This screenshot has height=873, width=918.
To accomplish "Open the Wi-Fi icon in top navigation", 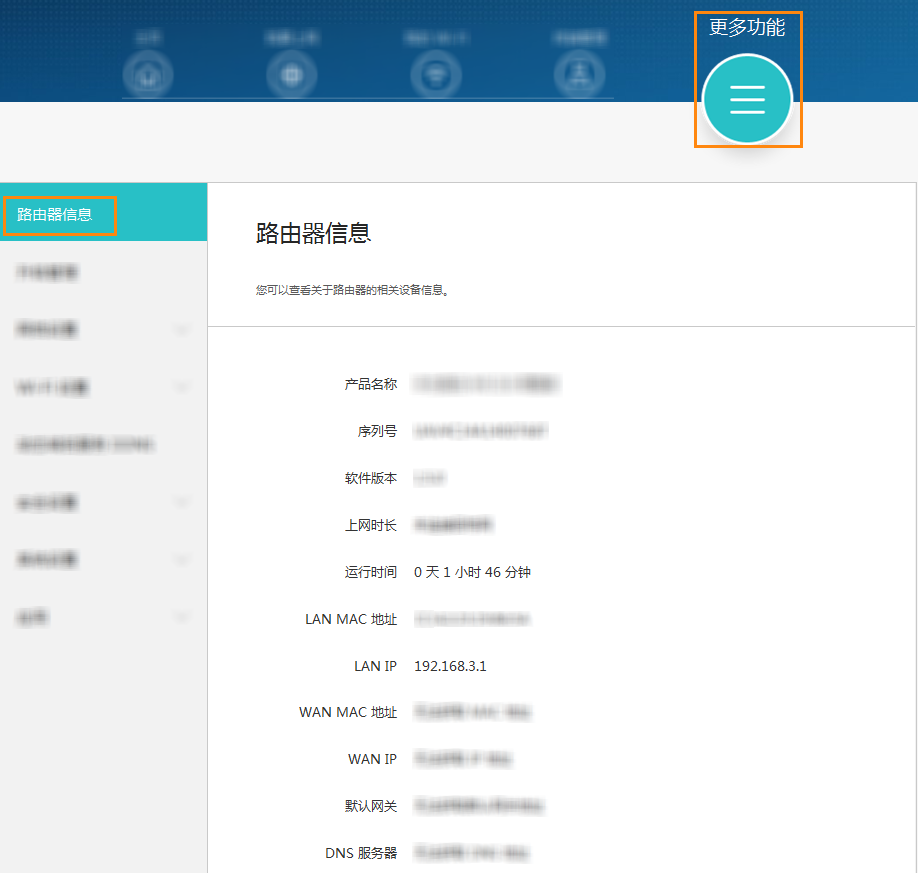I will point(436,75).
